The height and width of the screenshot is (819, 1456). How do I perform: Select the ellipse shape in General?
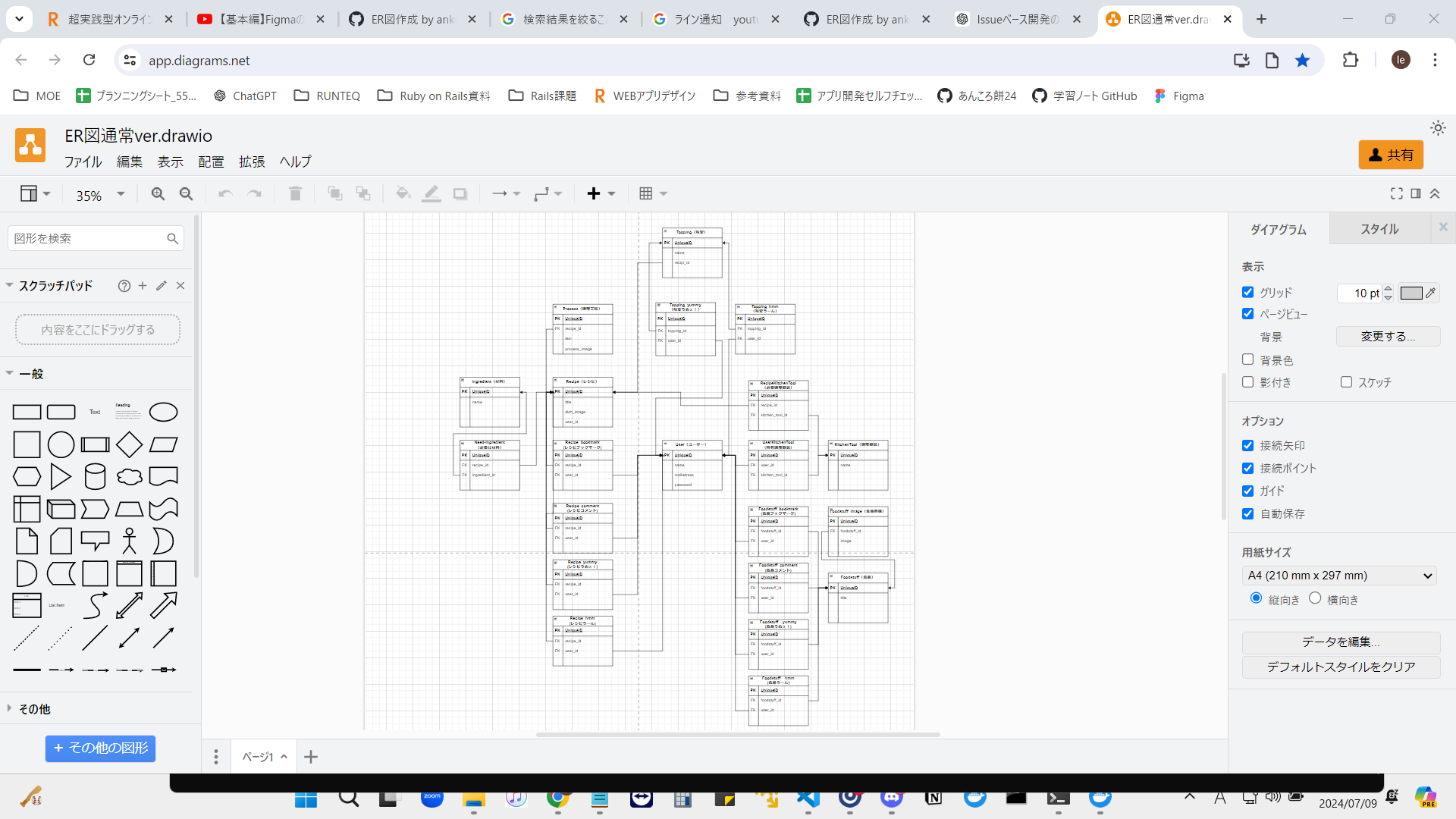[163, 412]
